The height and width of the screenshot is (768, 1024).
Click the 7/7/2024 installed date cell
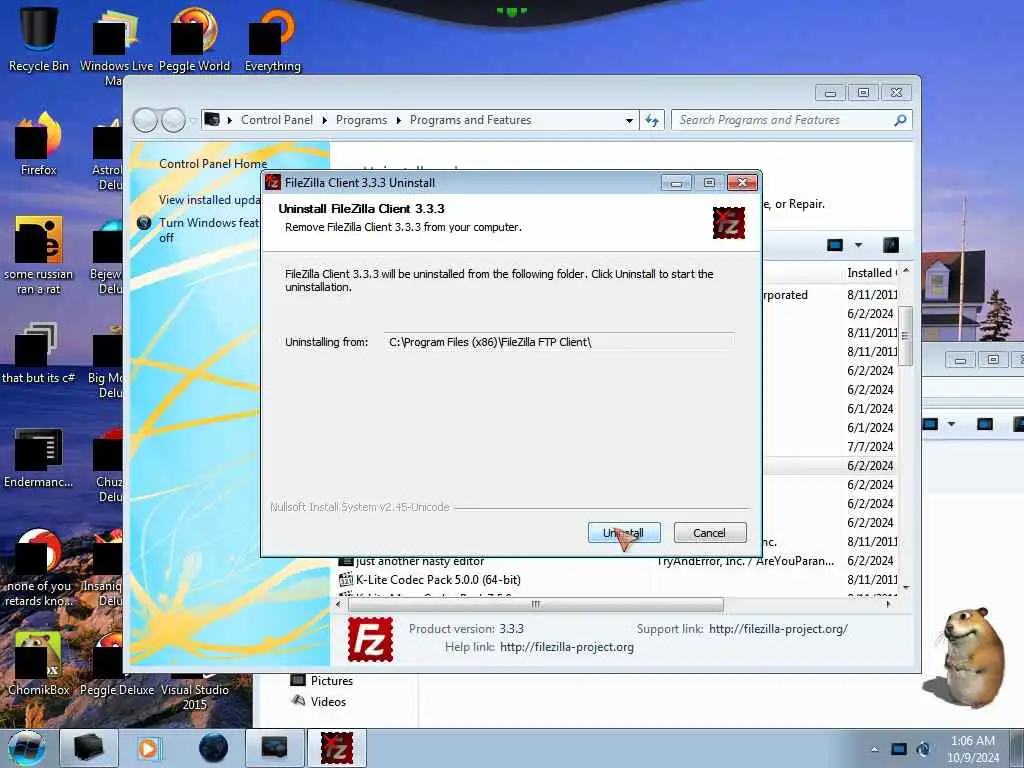[x=870, y=447]
